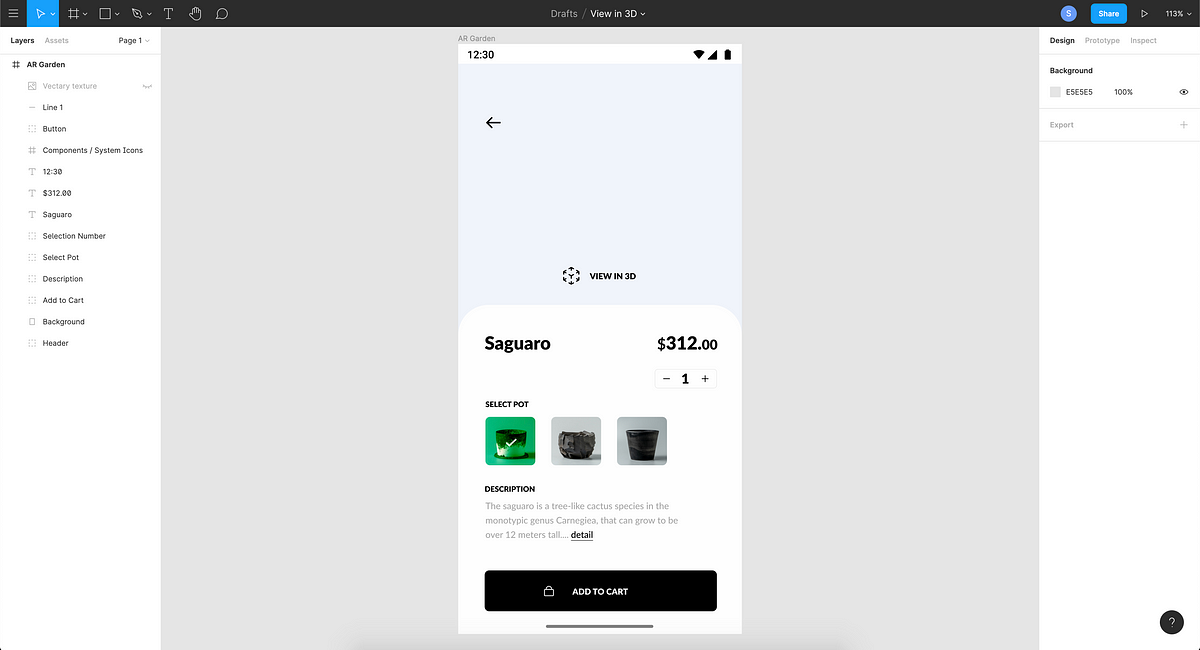The height and width of the screenshot is (650, 1200).
Task: Click the E5E5E5 background color swatch
Action: (1055, 92)
